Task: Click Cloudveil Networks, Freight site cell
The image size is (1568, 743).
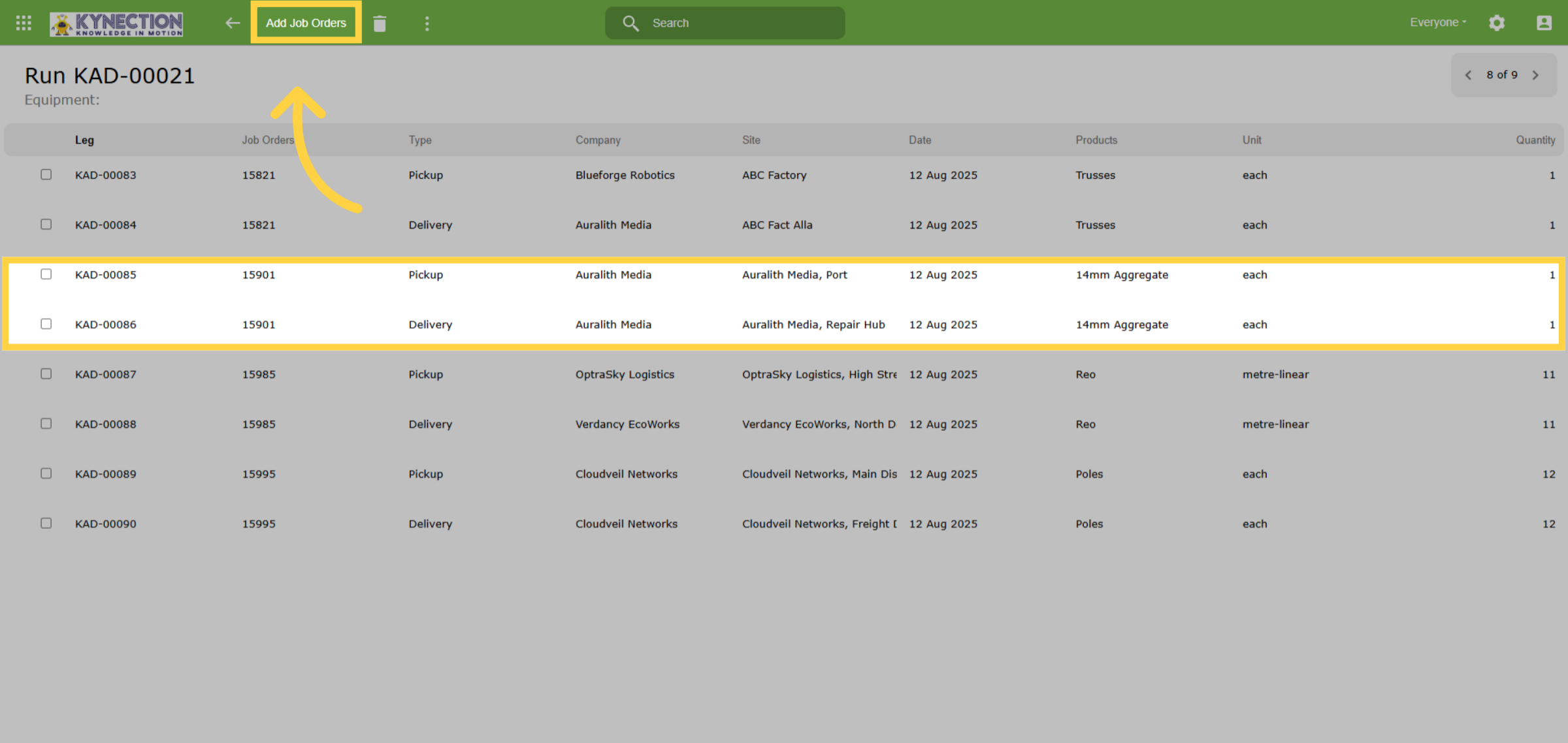Action: (x=819, y=524)
